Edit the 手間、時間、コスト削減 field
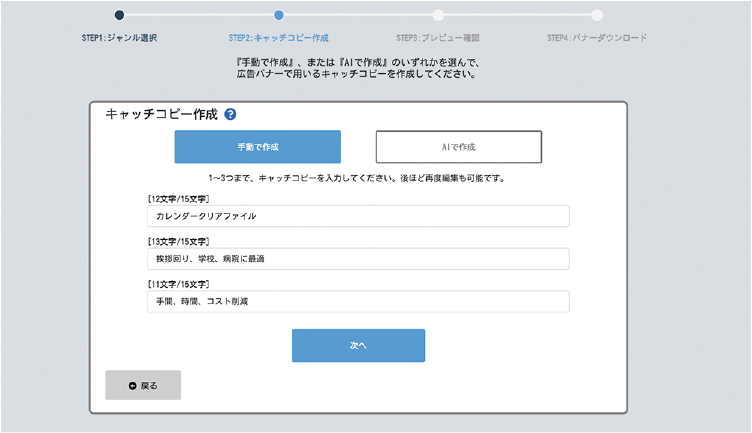This screenshot has height=433, width=752. pos(357,301)
